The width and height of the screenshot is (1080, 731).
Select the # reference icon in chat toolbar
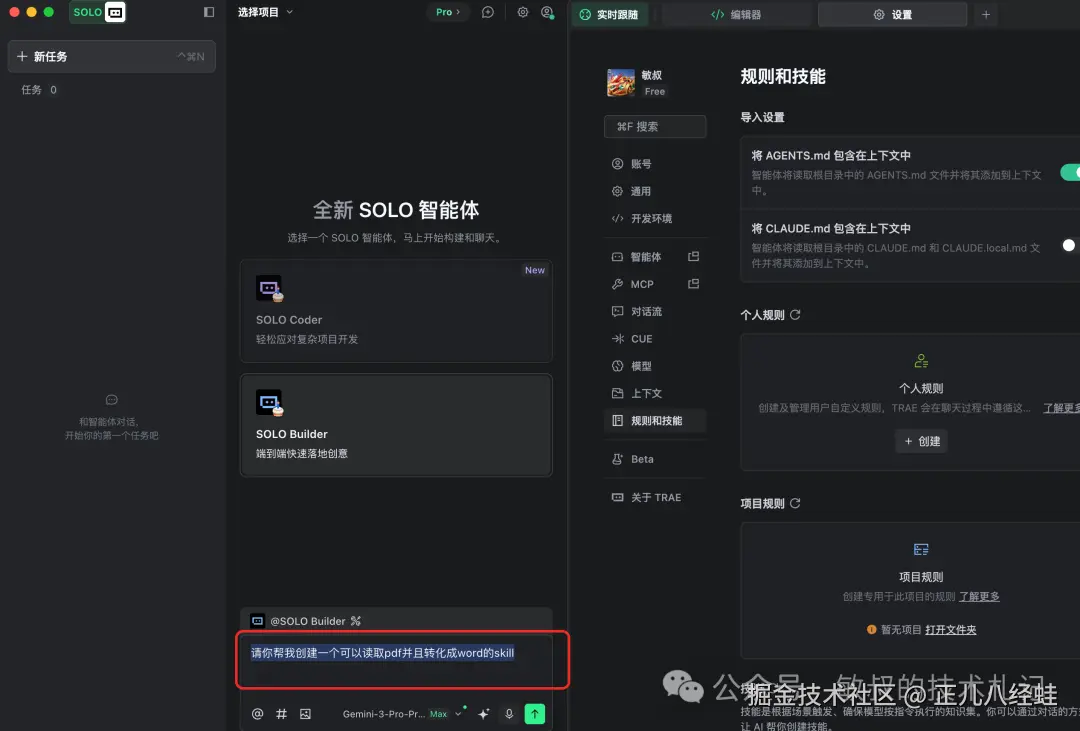(282, 713)
